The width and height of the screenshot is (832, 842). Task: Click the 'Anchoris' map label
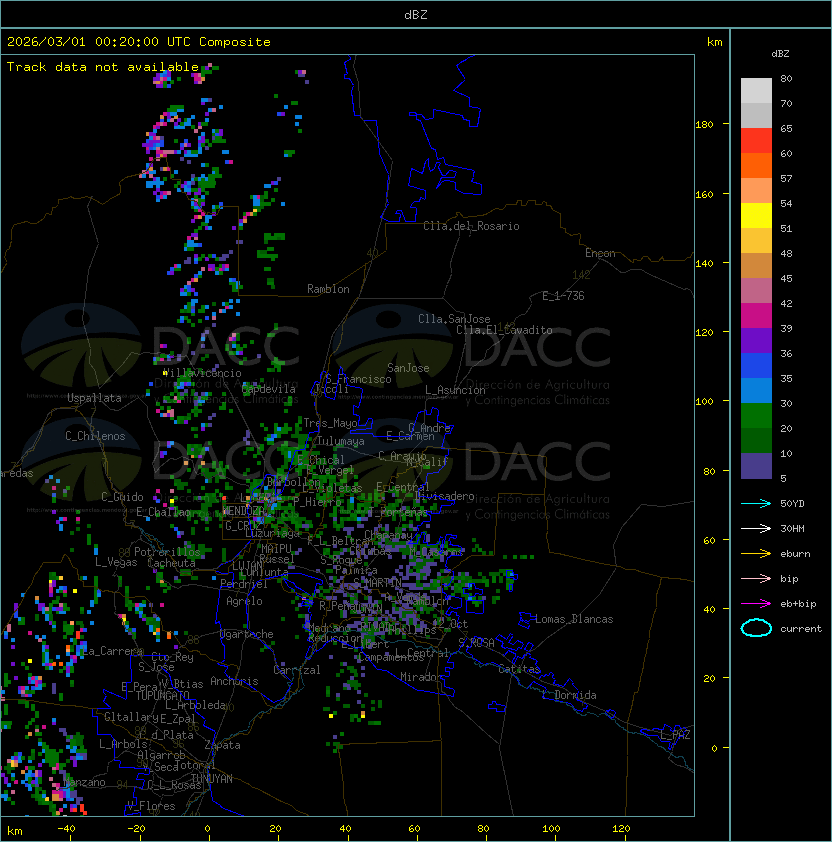tap(234, 681)
